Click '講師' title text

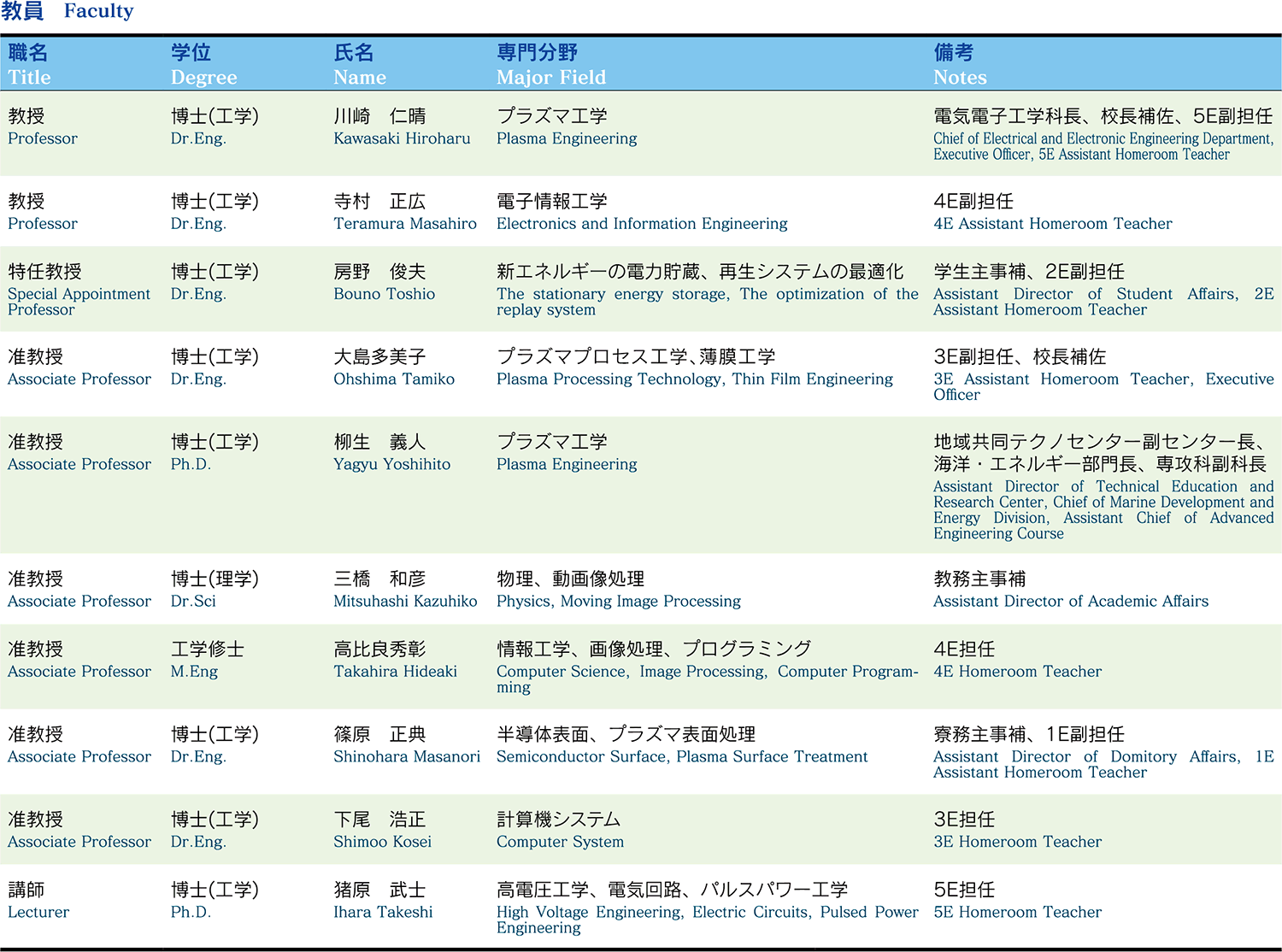click(x=26, y=890)
